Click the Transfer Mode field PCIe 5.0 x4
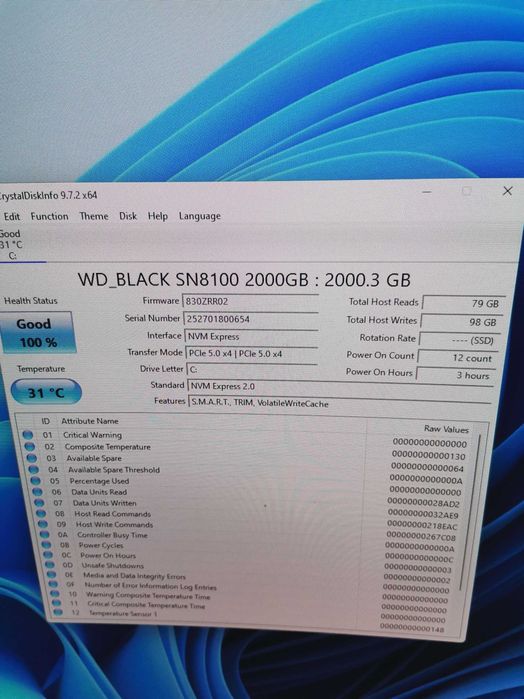The image size is (524, 699). click(251, 354)
